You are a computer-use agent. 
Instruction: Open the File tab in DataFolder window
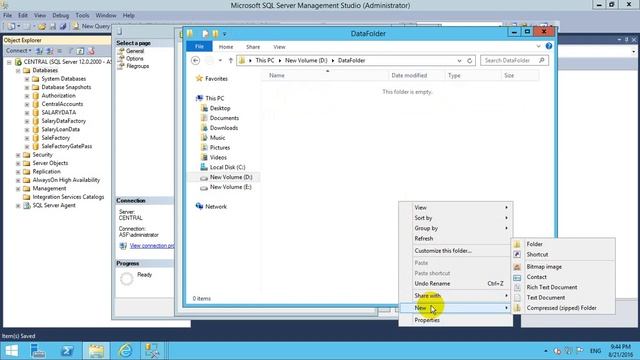pos(199,47)
